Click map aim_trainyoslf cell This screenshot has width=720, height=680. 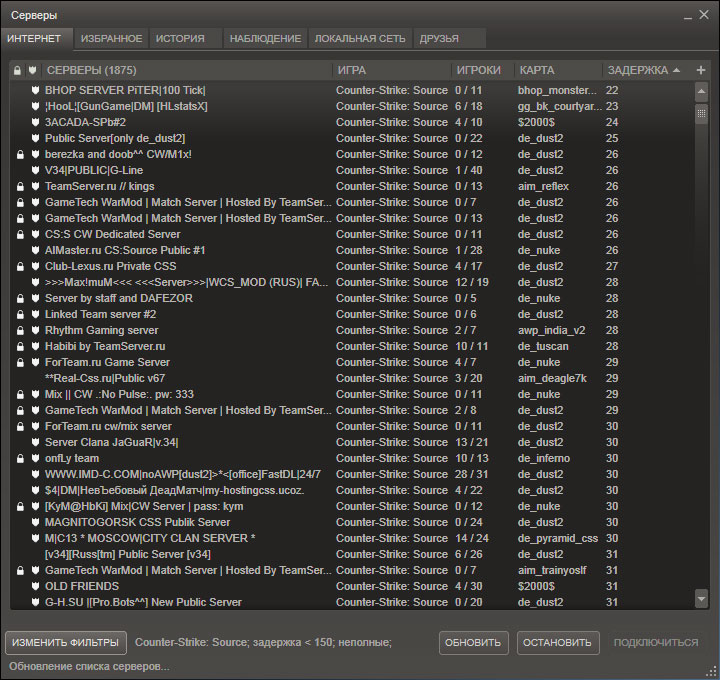(x=552, y=570)
